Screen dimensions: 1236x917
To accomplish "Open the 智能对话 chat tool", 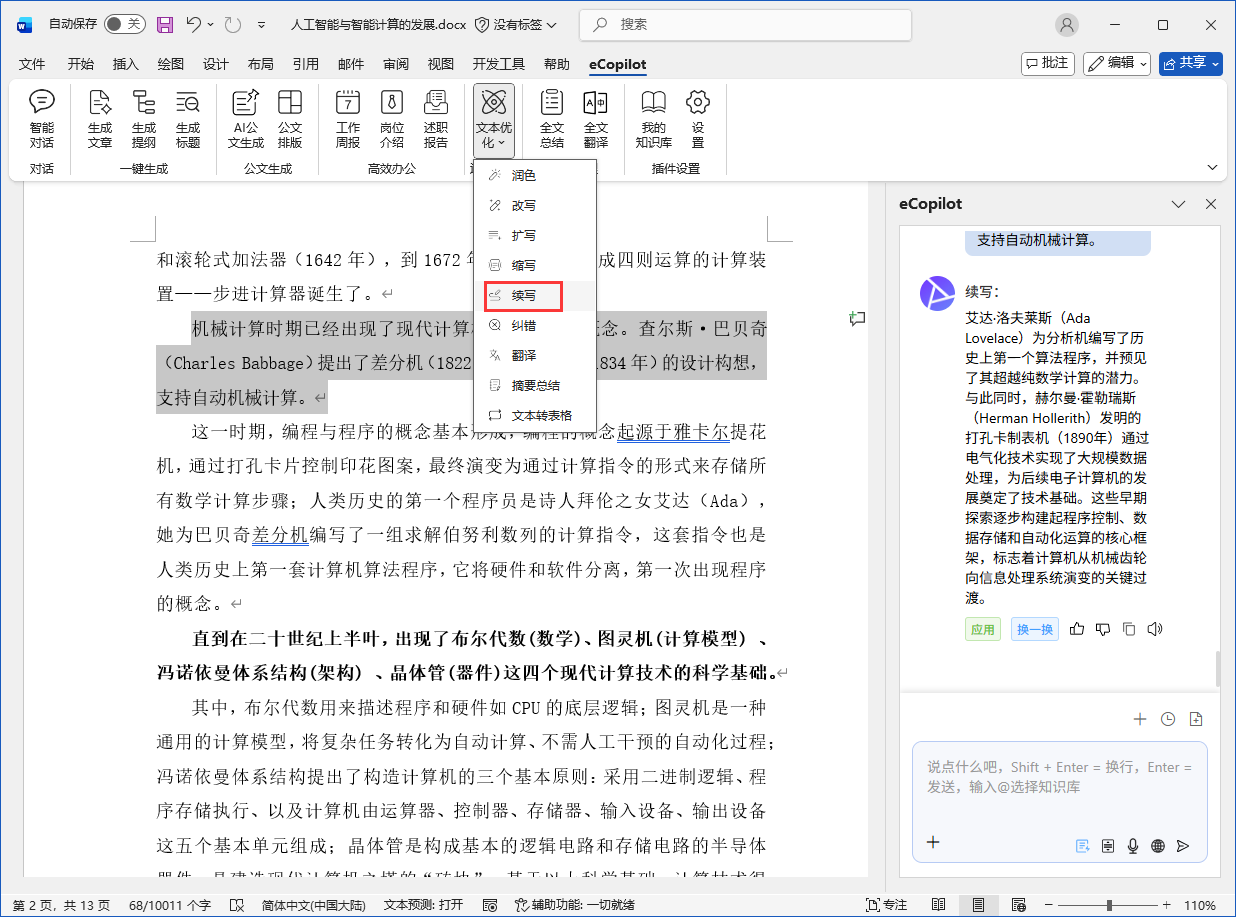I will pyautogui.click(x=42, y=118).
